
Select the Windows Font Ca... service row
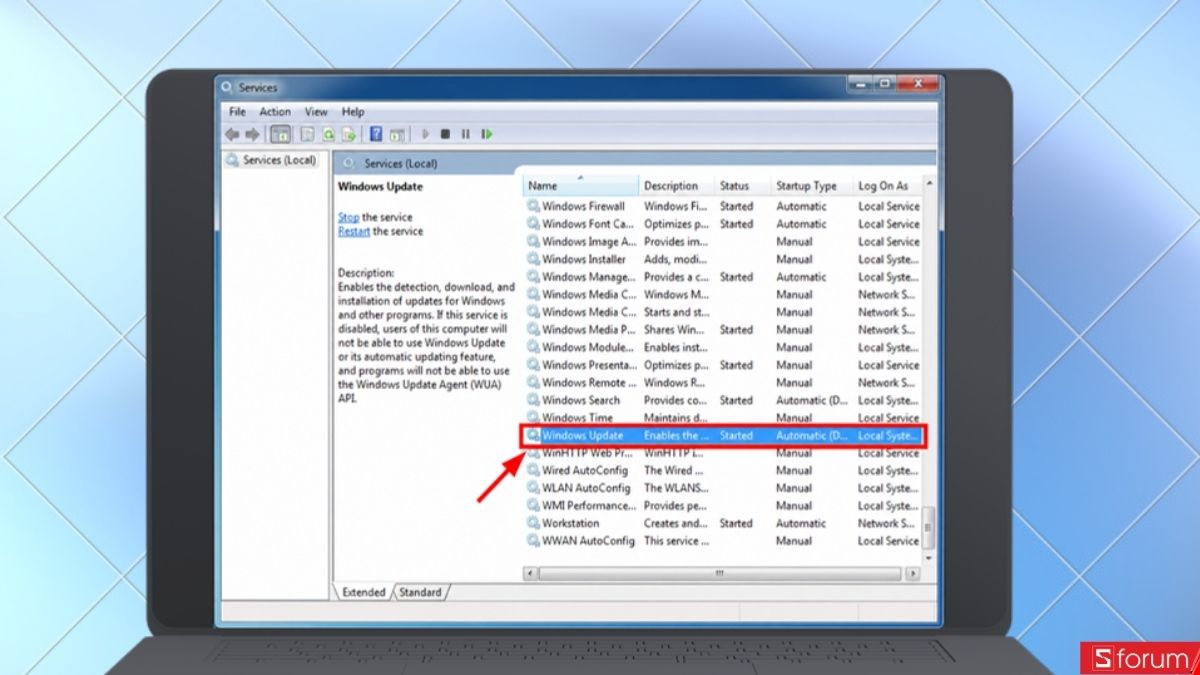click(x=722, y=224)
